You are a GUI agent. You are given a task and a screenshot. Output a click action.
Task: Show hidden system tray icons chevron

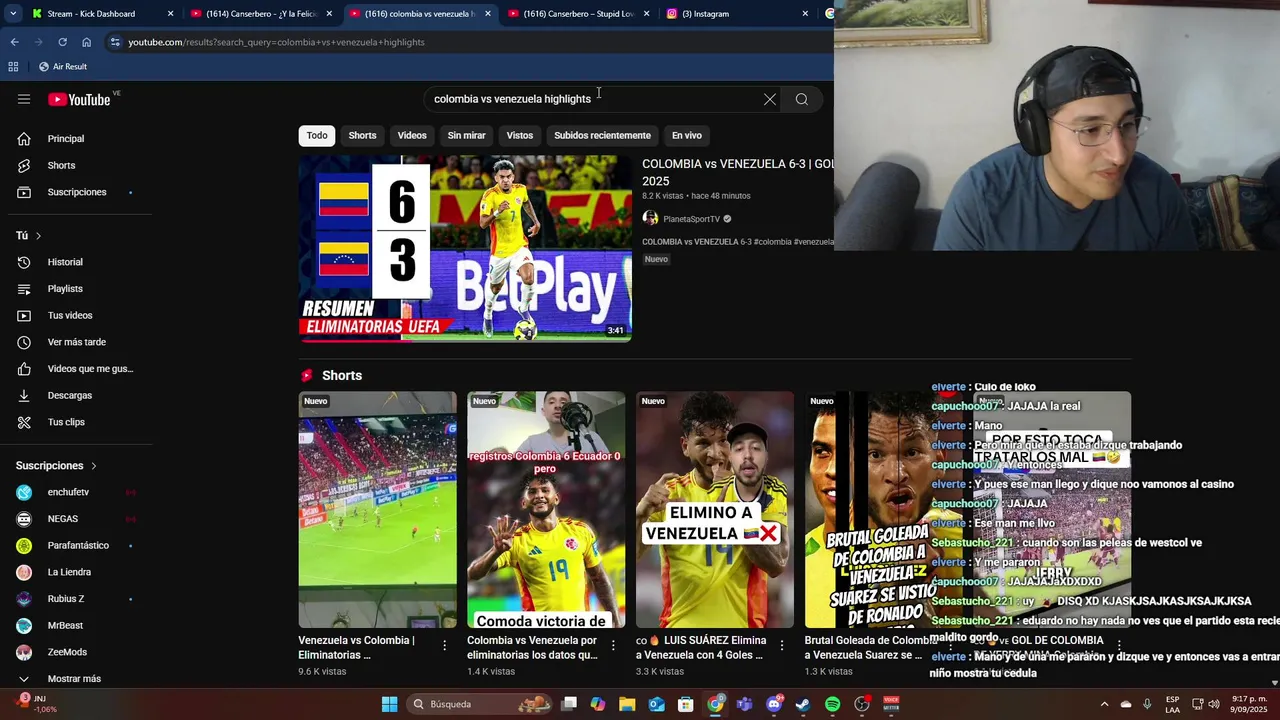pyautogui.click(x=1104, y=704)
